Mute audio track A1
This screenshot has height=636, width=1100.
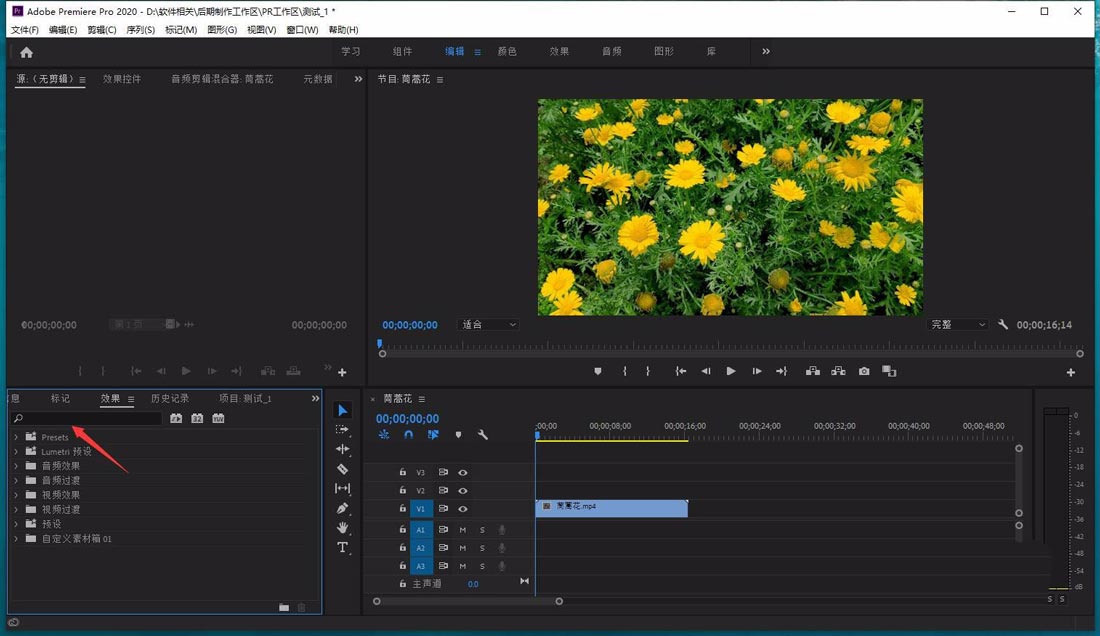463,529
